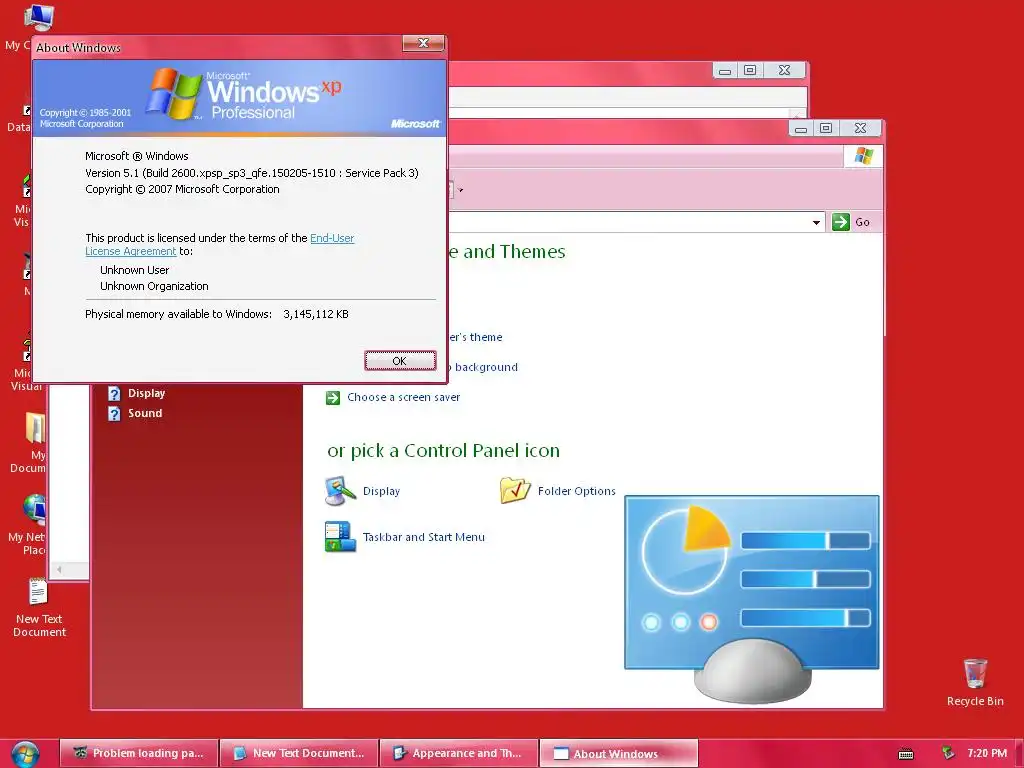1024x768 pixels.
Task: Click the help icon next to Sound
Action: 114,413
